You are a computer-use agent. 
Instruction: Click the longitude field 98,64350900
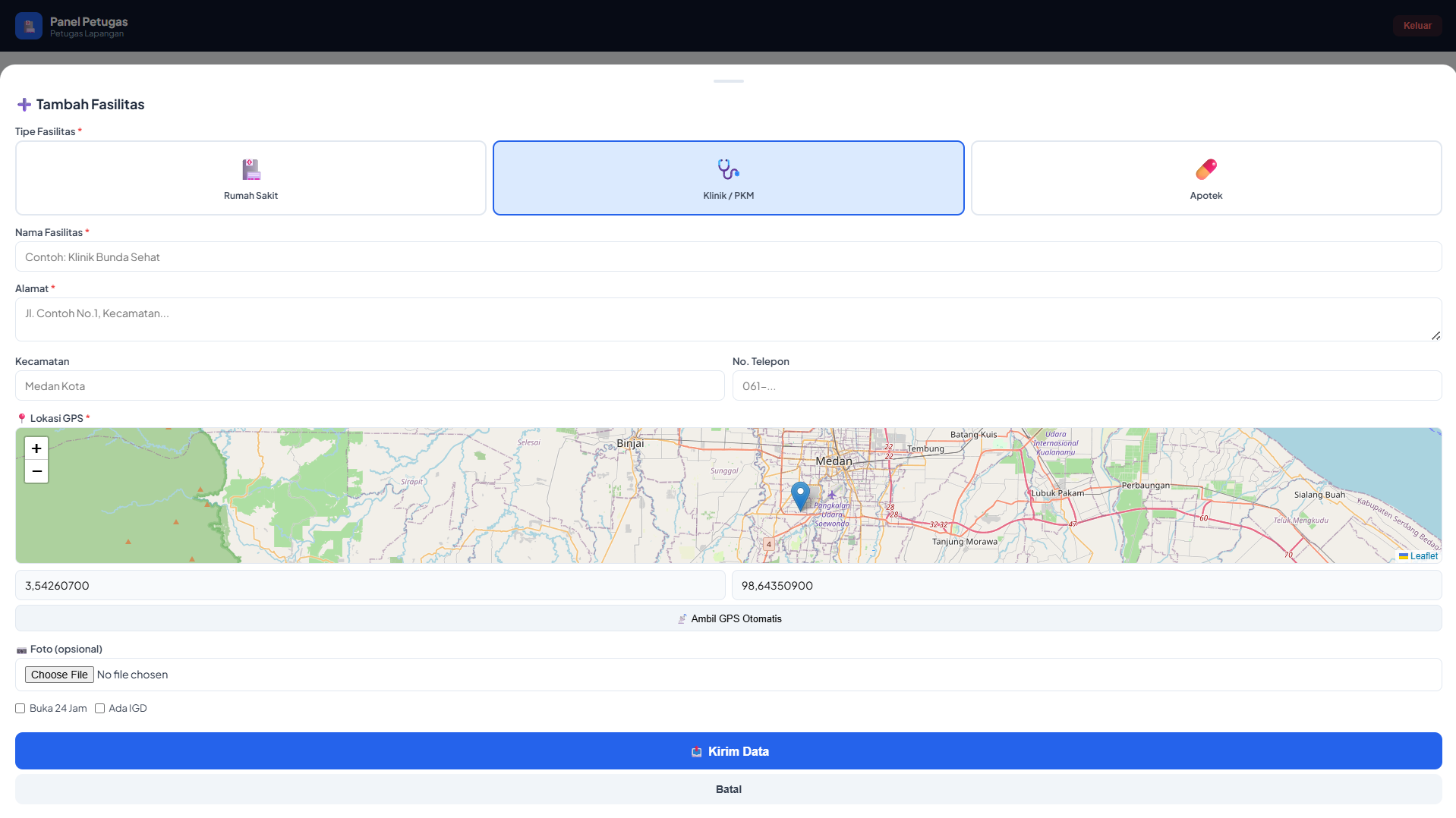[x=1087, y=585]
